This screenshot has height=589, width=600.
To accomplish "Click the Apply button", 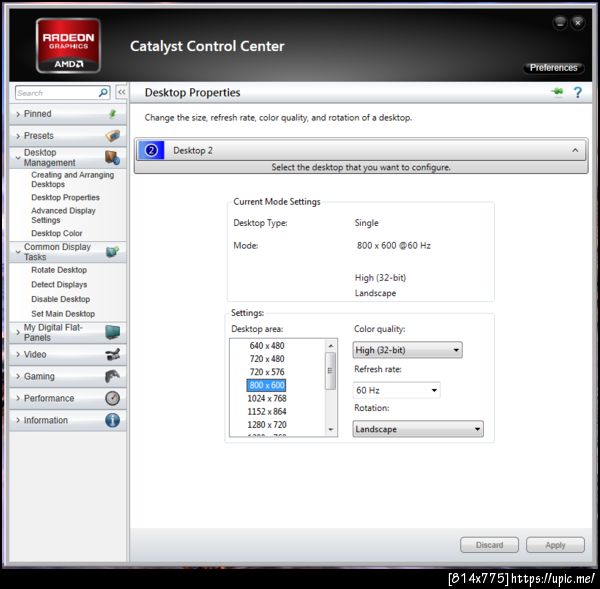I will [x=555, y=545].
